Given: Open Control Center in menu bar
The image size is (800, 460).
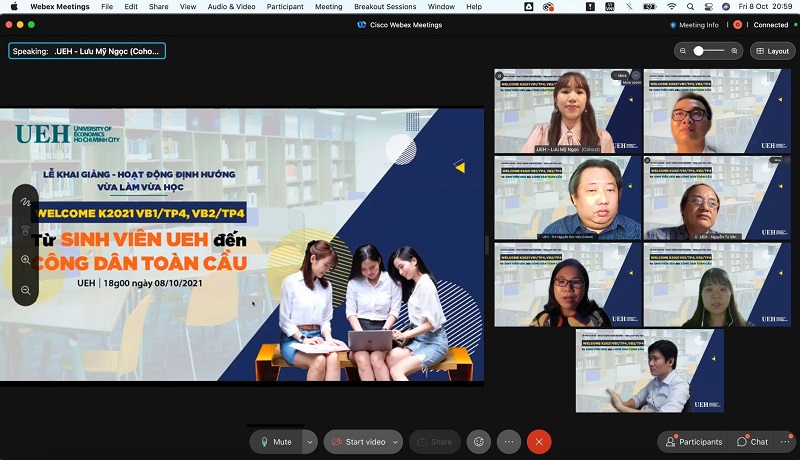Looking at the screenshot, I should click(x=708, y=7).
